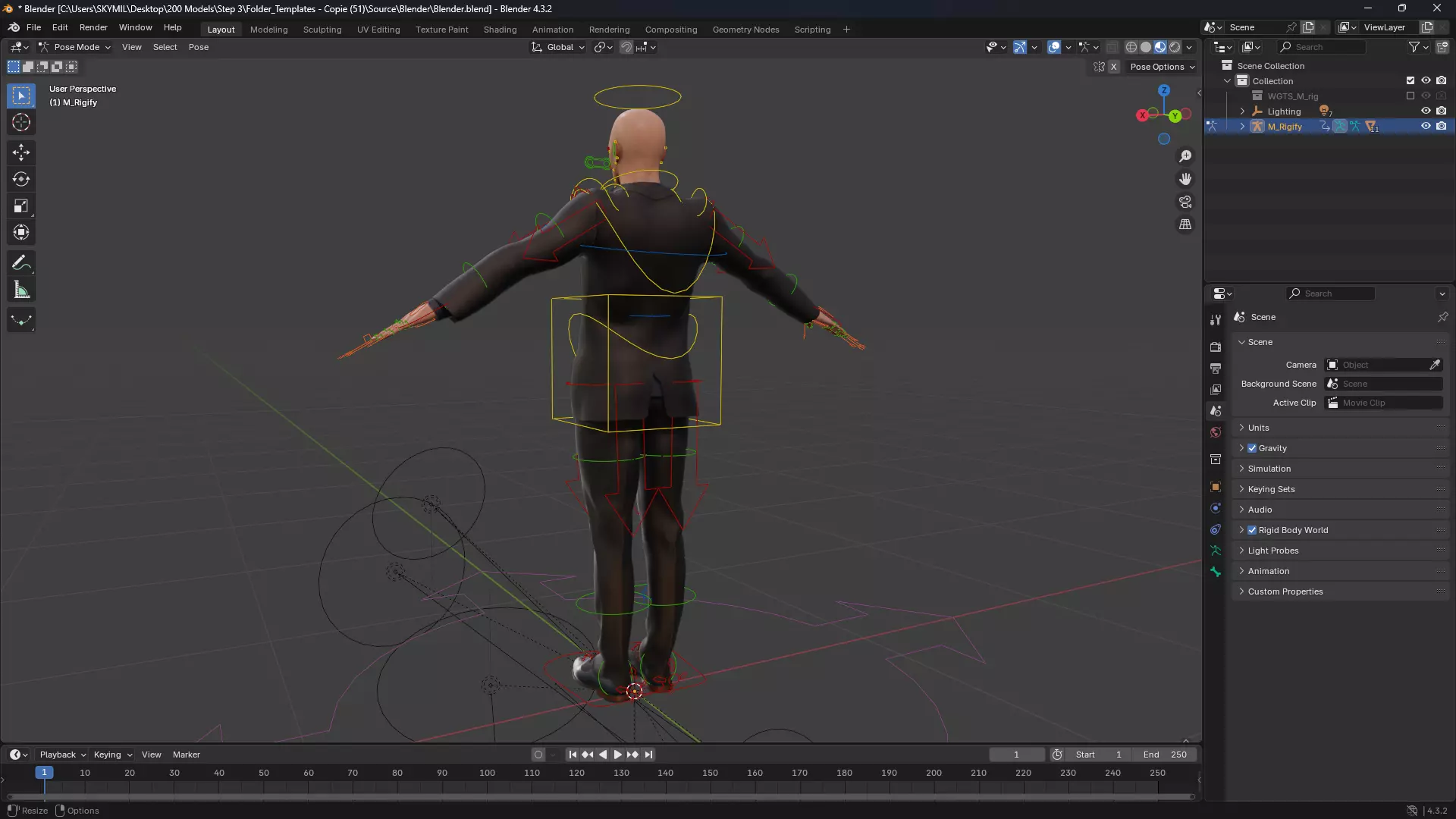Click the pan view hand icon
Image resolution: width=1456 pixels, height=819 pixels.
pos(1185,179)
